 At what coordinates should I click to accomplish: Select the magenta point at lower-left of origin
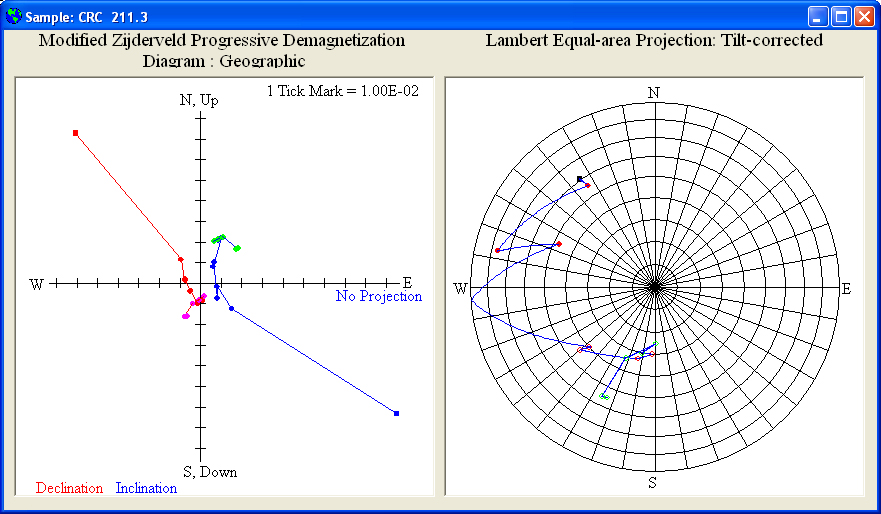[x=186, y=316]
